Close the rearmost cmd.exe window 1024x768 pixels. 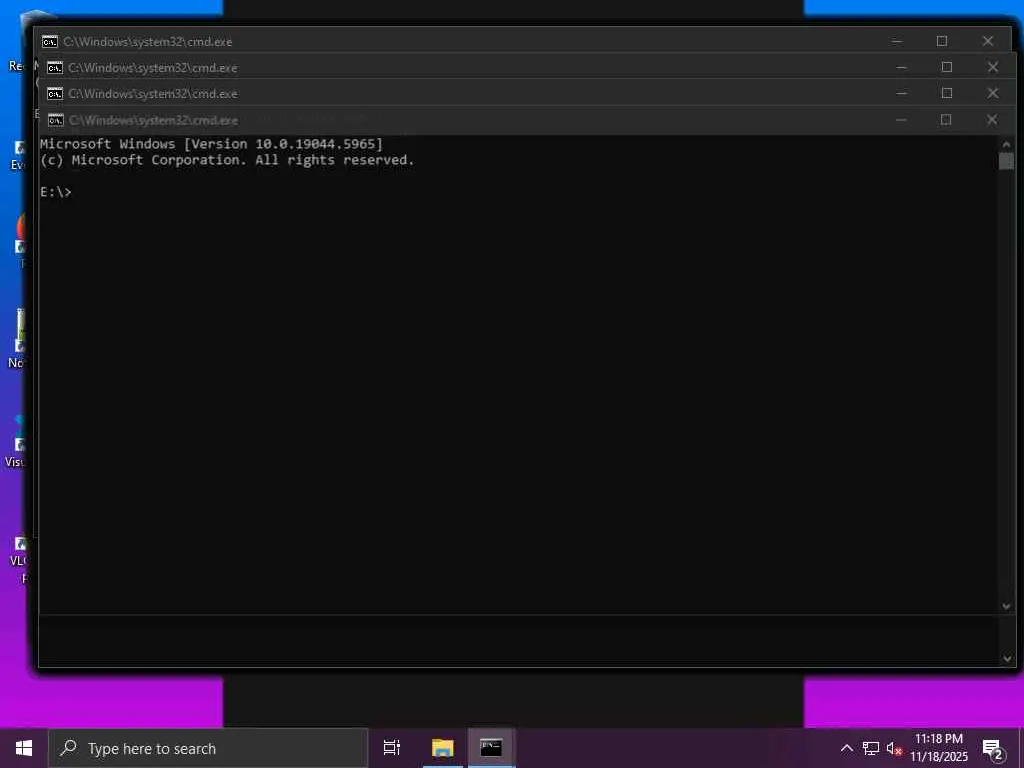(x=987, y=41)
